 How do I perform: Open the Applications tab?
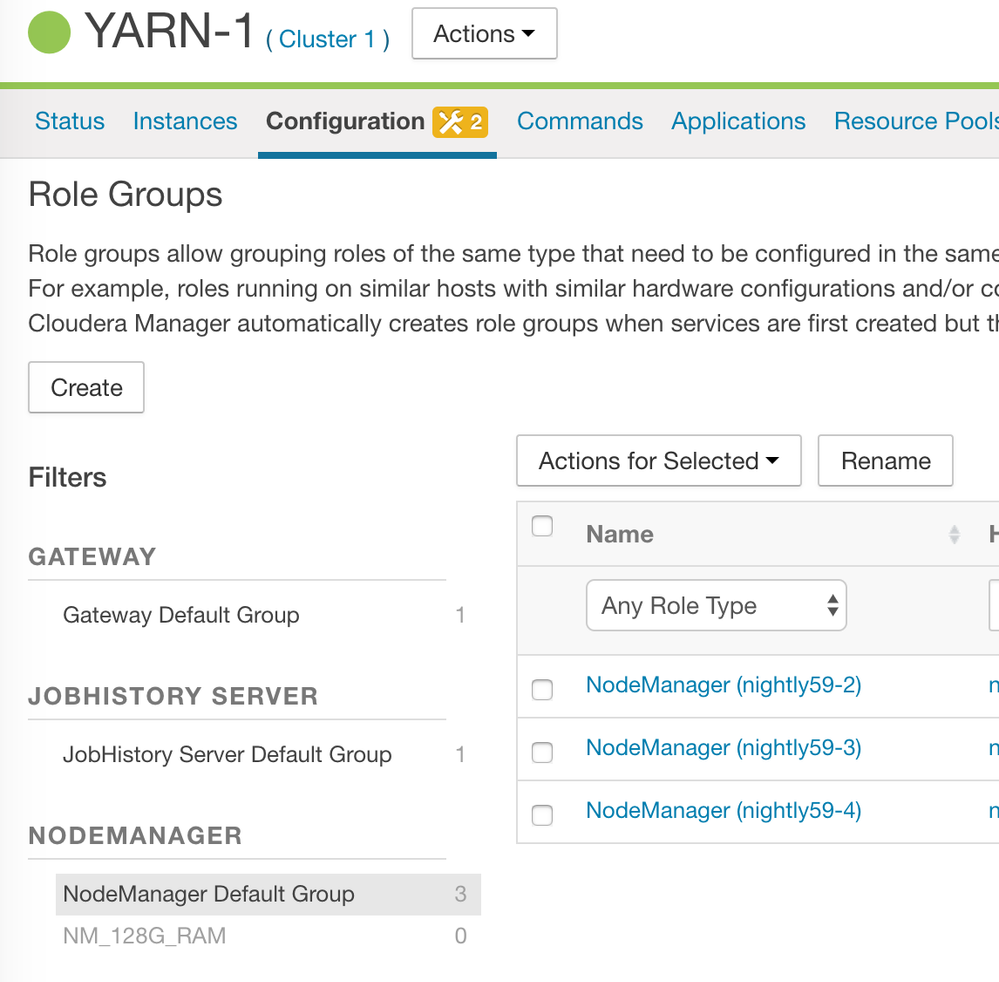tap(738, 122)
